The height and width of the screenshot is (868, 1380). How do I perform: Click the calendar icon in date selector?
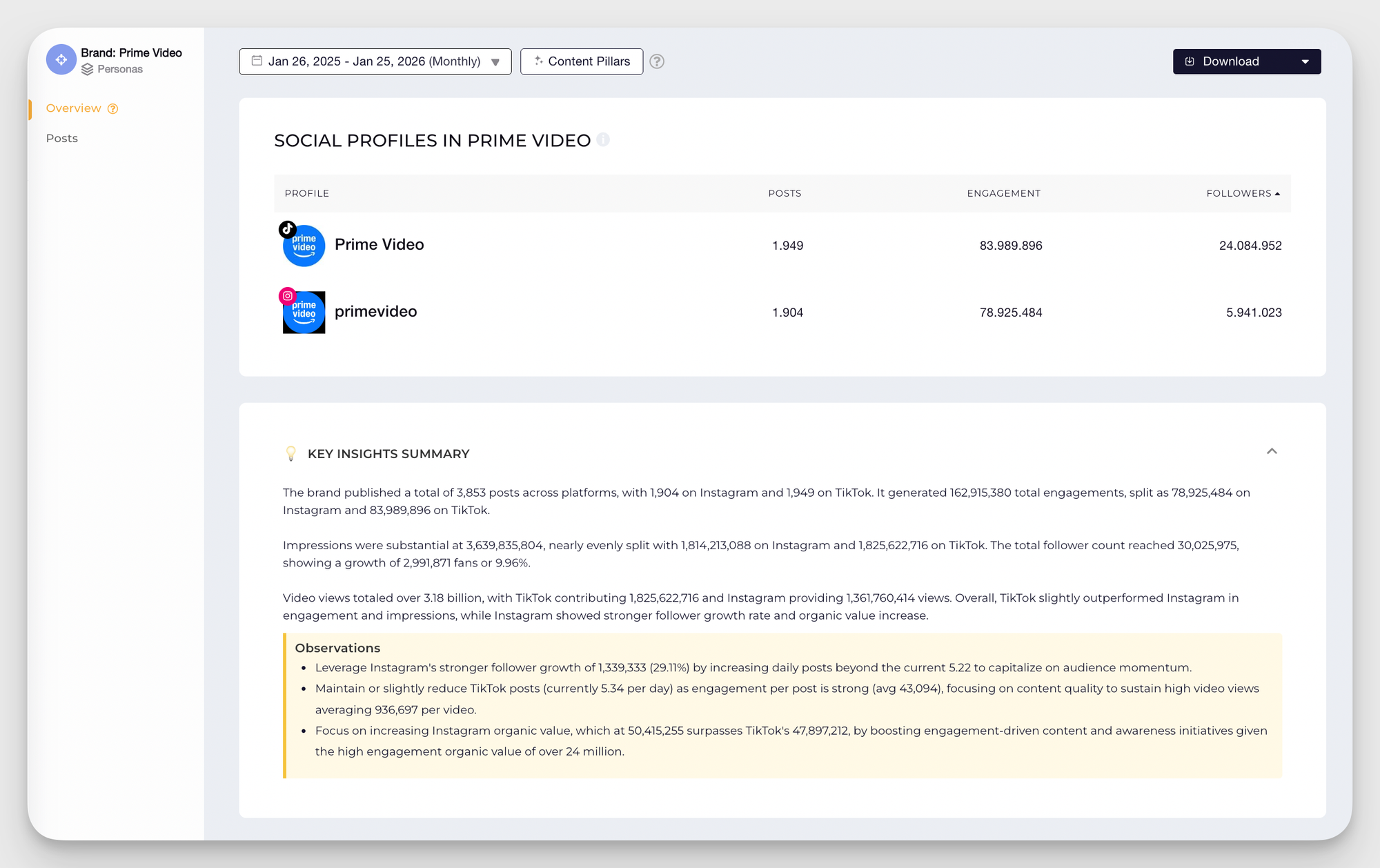point(257,61)
